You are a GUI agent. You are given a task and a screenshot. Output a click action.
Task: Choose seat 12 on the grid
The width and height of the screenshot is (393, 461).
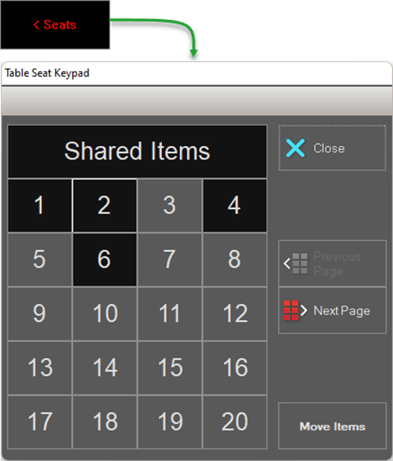point(235,314)
